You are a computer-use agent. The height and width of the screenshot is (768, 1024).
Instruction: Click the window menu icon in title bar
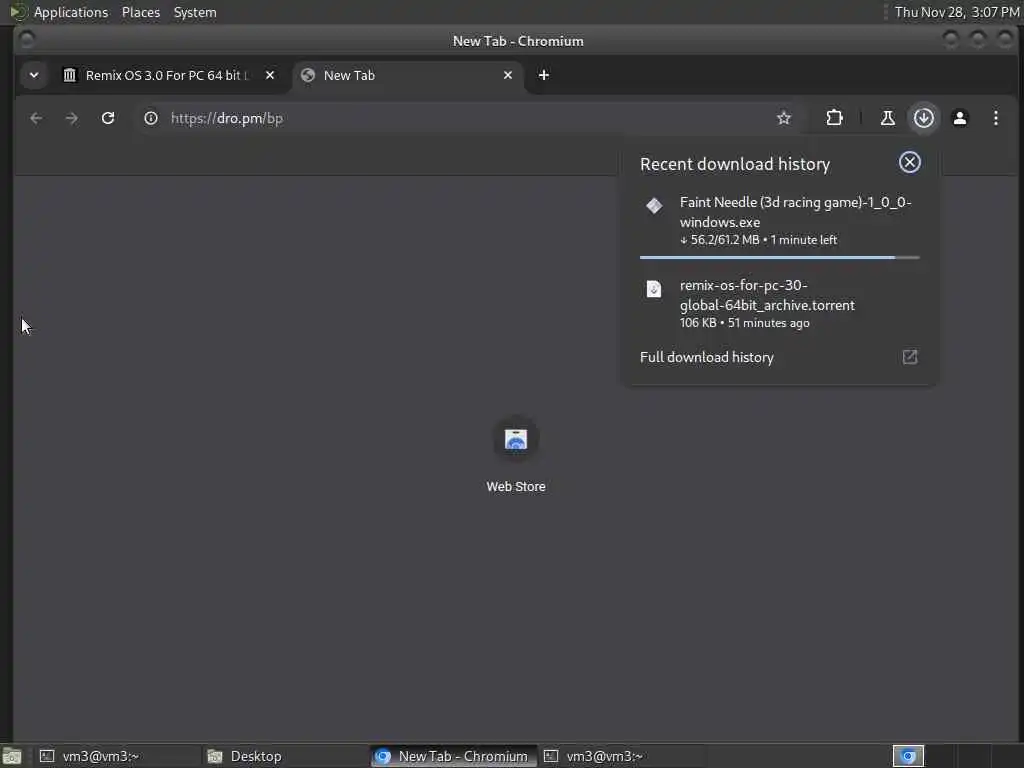point(27,40)
